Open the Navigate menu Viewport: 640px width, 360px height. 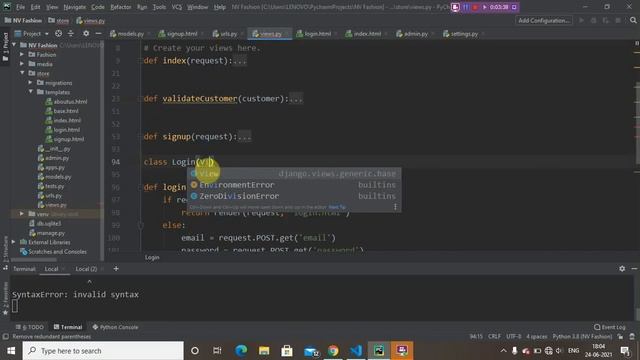[75, 7]
